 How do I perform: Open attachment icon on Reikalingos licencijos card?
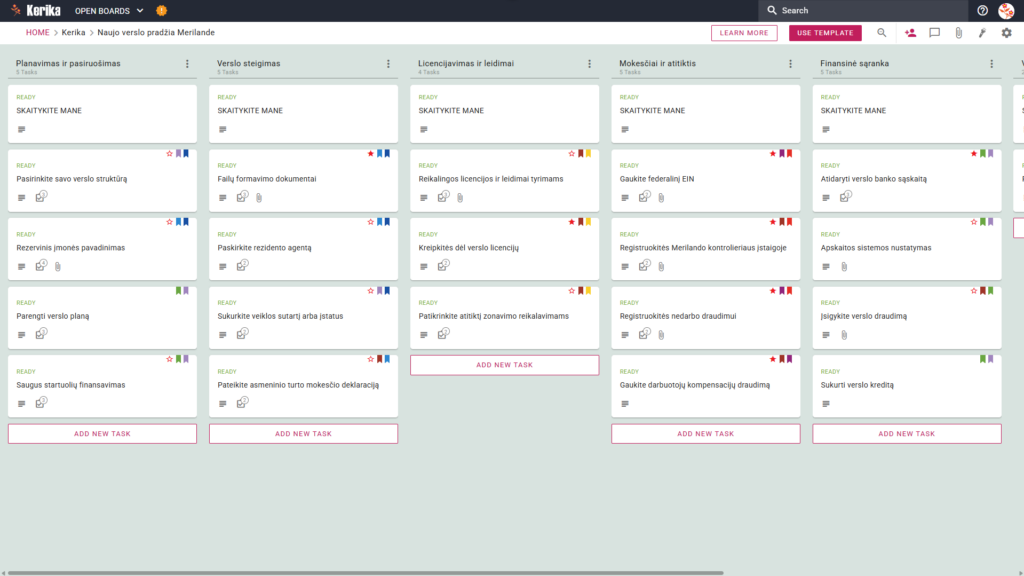point(460,197)
